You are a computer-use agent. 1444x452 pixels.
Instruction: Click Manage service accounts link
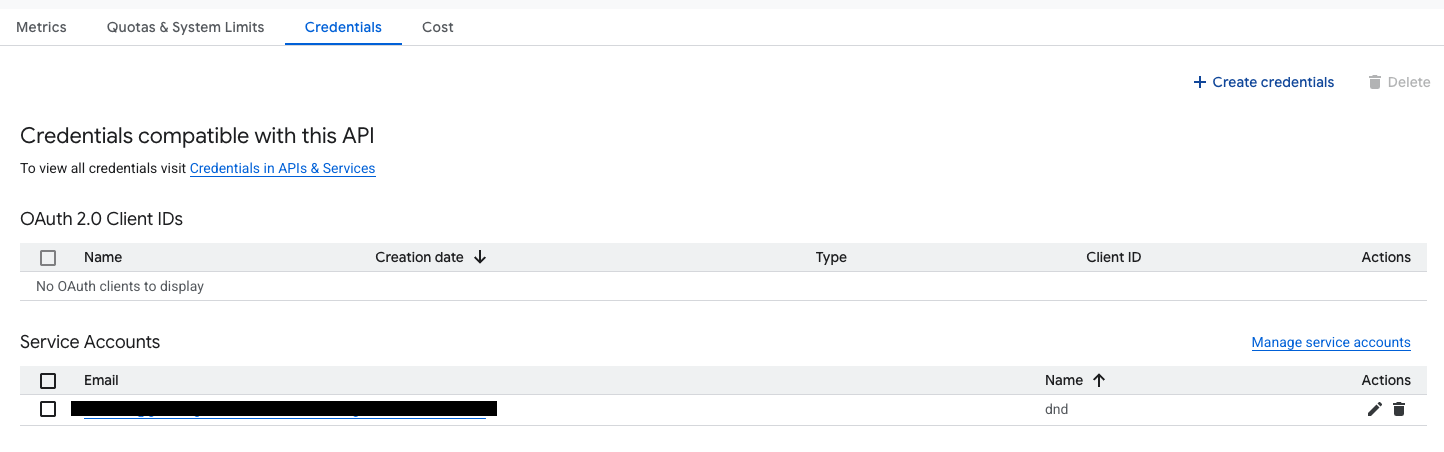[x=1331, y=343]
